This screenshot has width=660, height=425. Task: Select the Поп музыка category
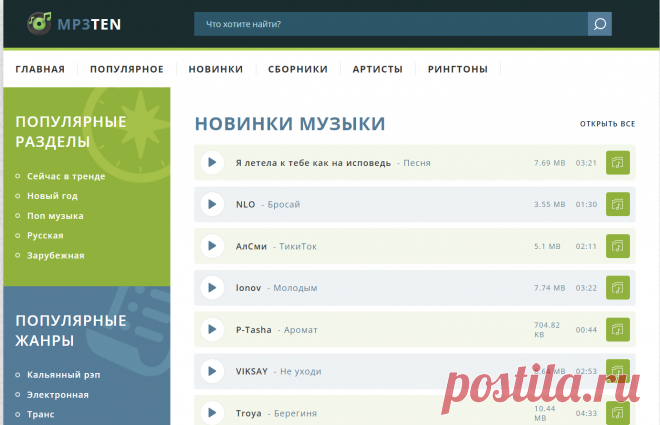click(55, 215)
